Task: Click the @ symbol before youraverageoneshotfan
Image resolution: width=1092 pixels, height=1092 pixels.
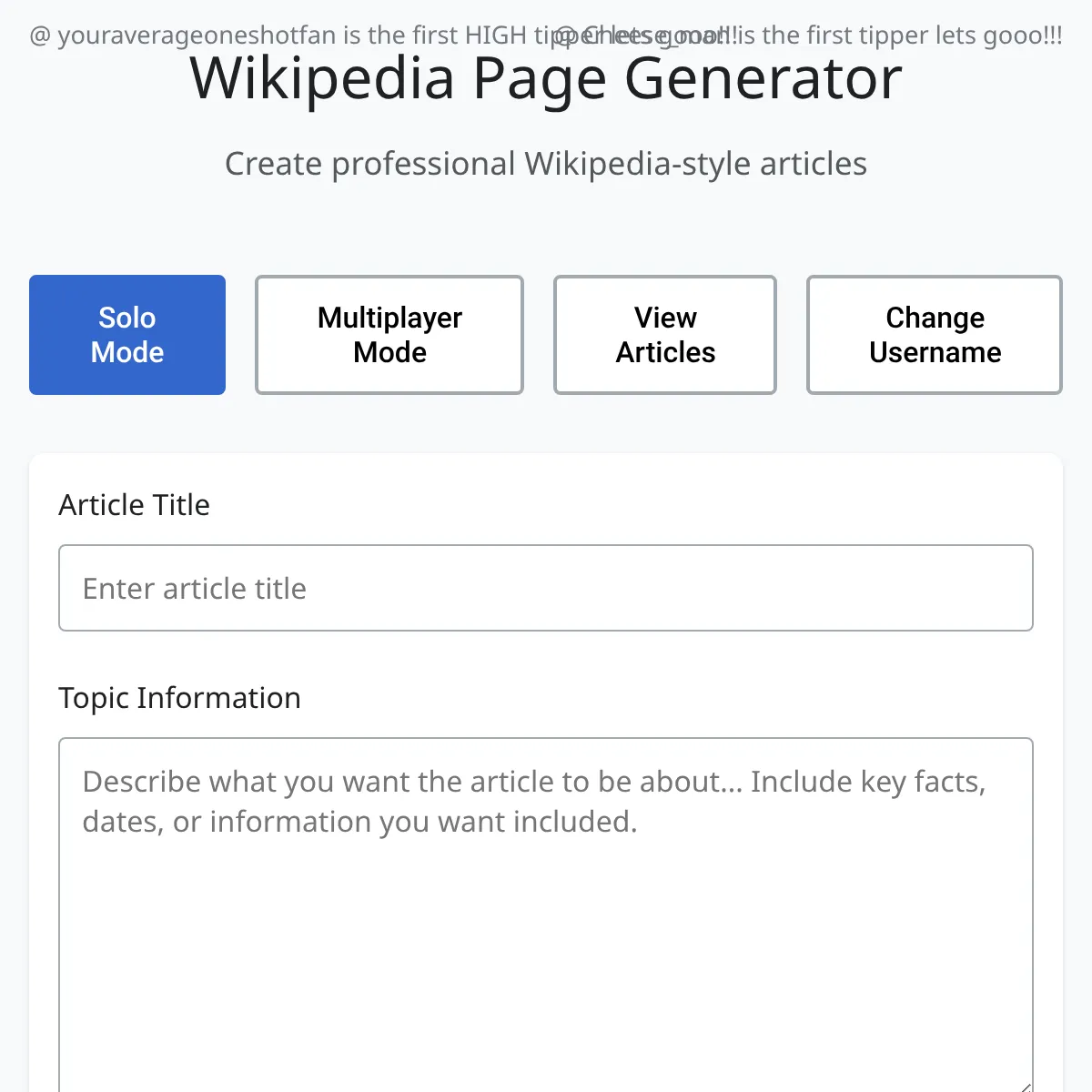Action: [x=40, y=36]
